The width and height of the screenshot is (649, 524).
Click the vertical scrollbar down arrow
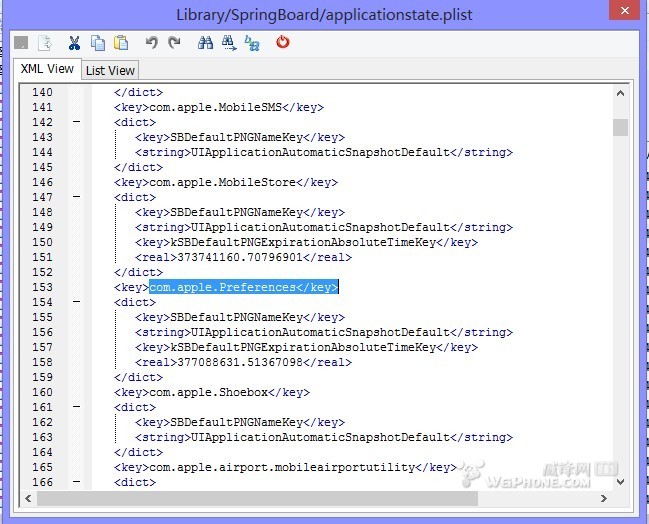pos(620,481)
